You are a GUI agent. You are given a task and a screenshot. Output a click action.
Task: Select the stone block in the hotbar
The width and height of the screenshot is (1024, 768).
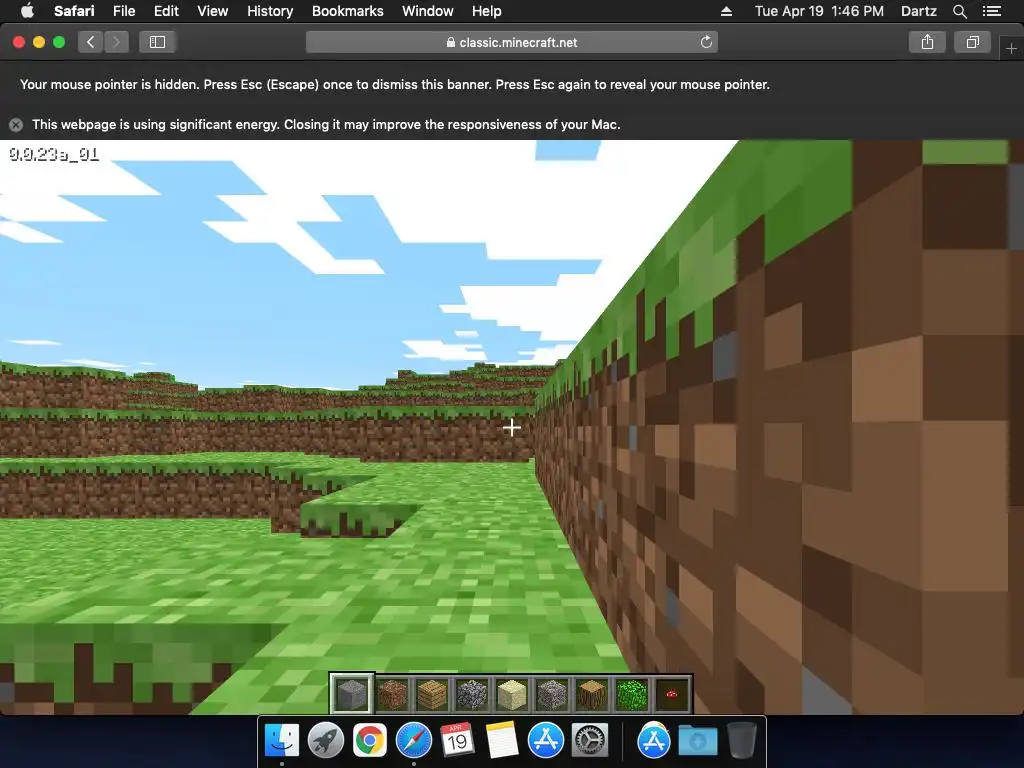point(351,694)
